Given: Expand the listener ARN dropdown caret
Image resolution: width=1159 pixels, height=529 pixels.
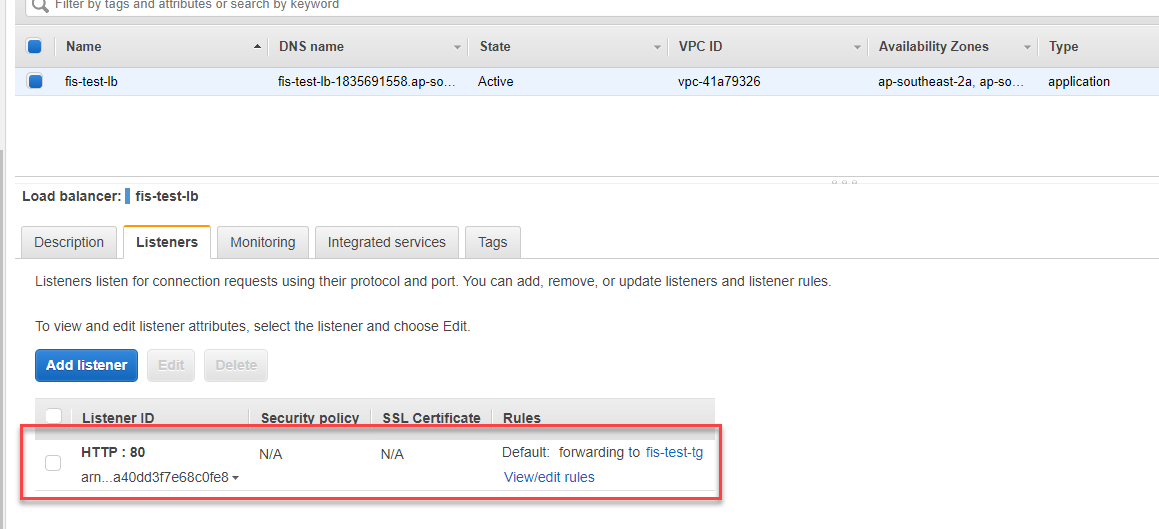Looking at the screenshot, I should coord(235,478).
